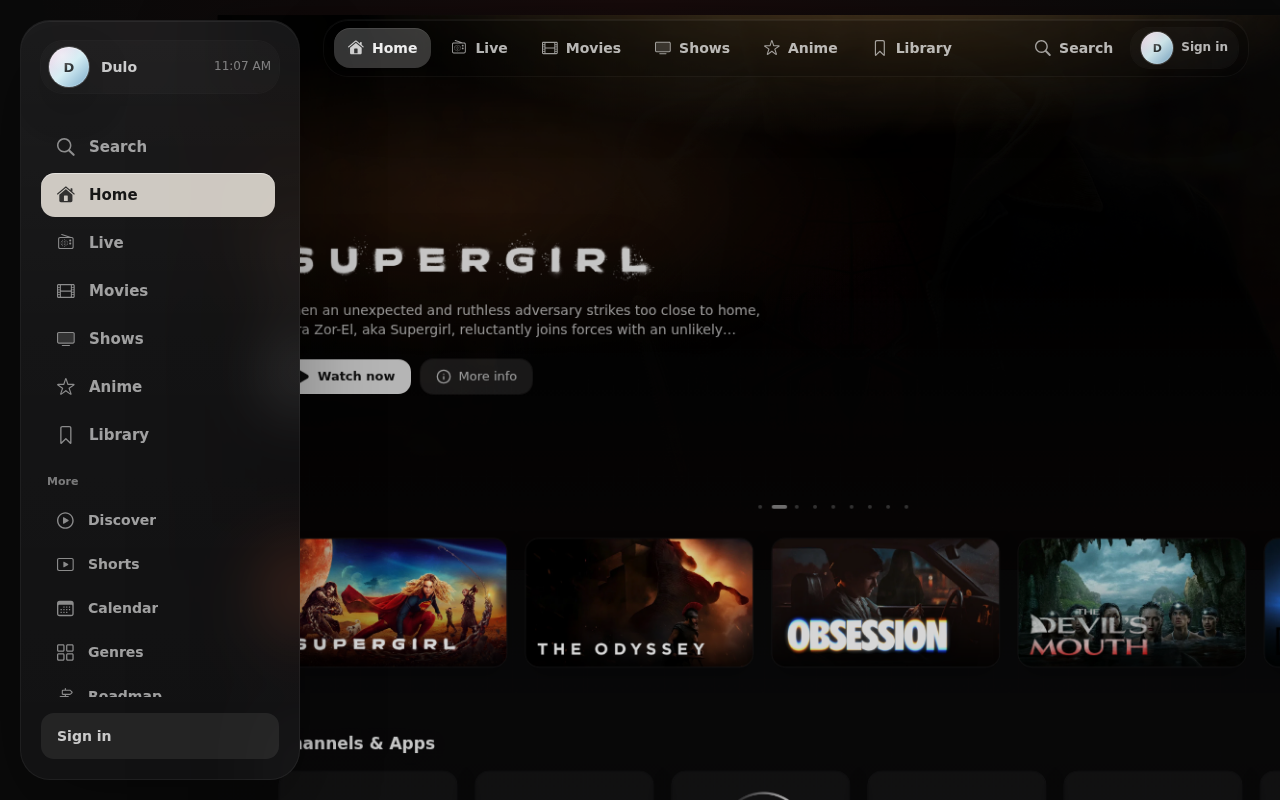Select the Shows tab in the top navigation
This screenshot has width=1280, height=800.
click(x=692, y=48)
